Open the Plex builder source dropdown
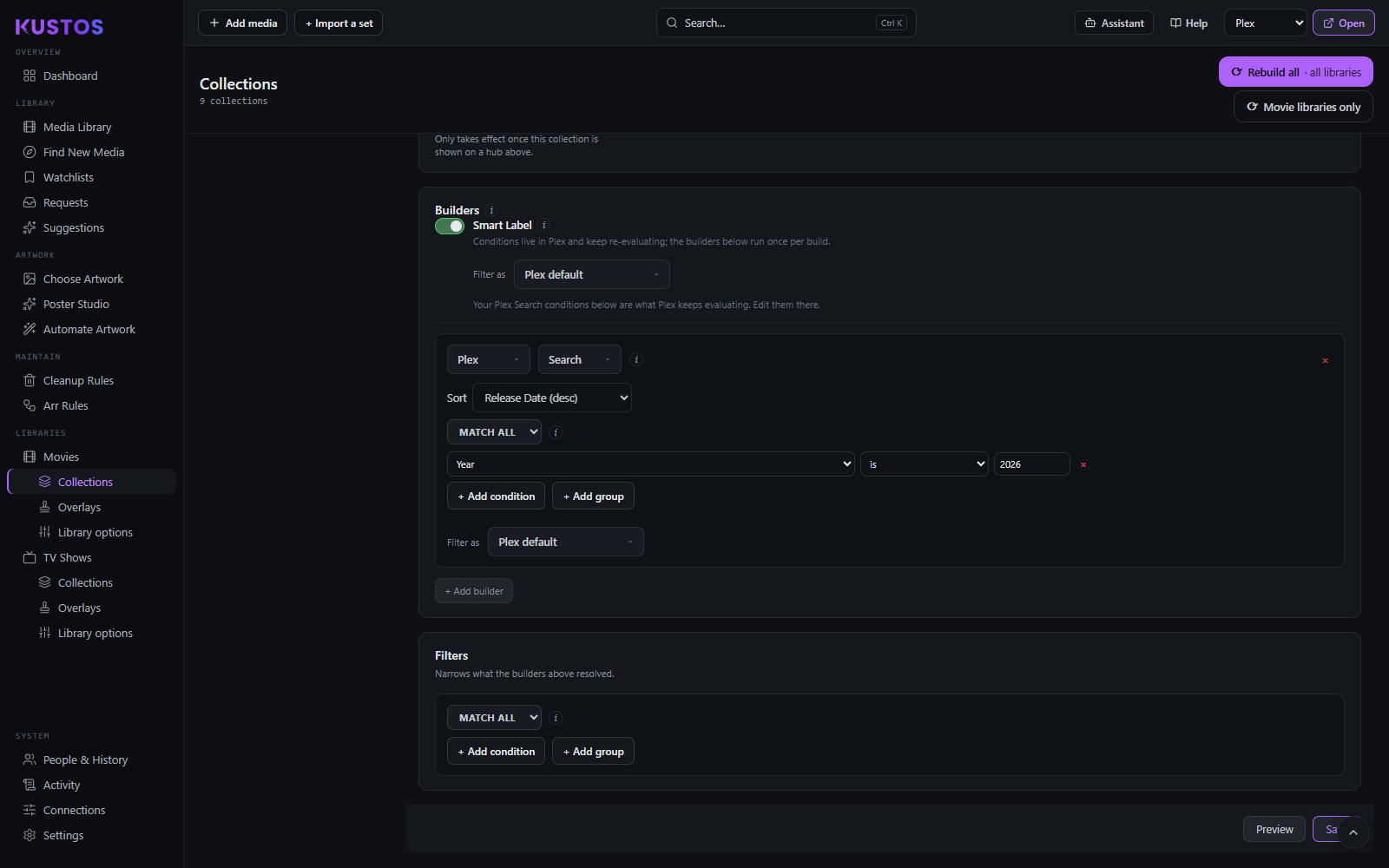1389x868 pixels. (488, 359)
